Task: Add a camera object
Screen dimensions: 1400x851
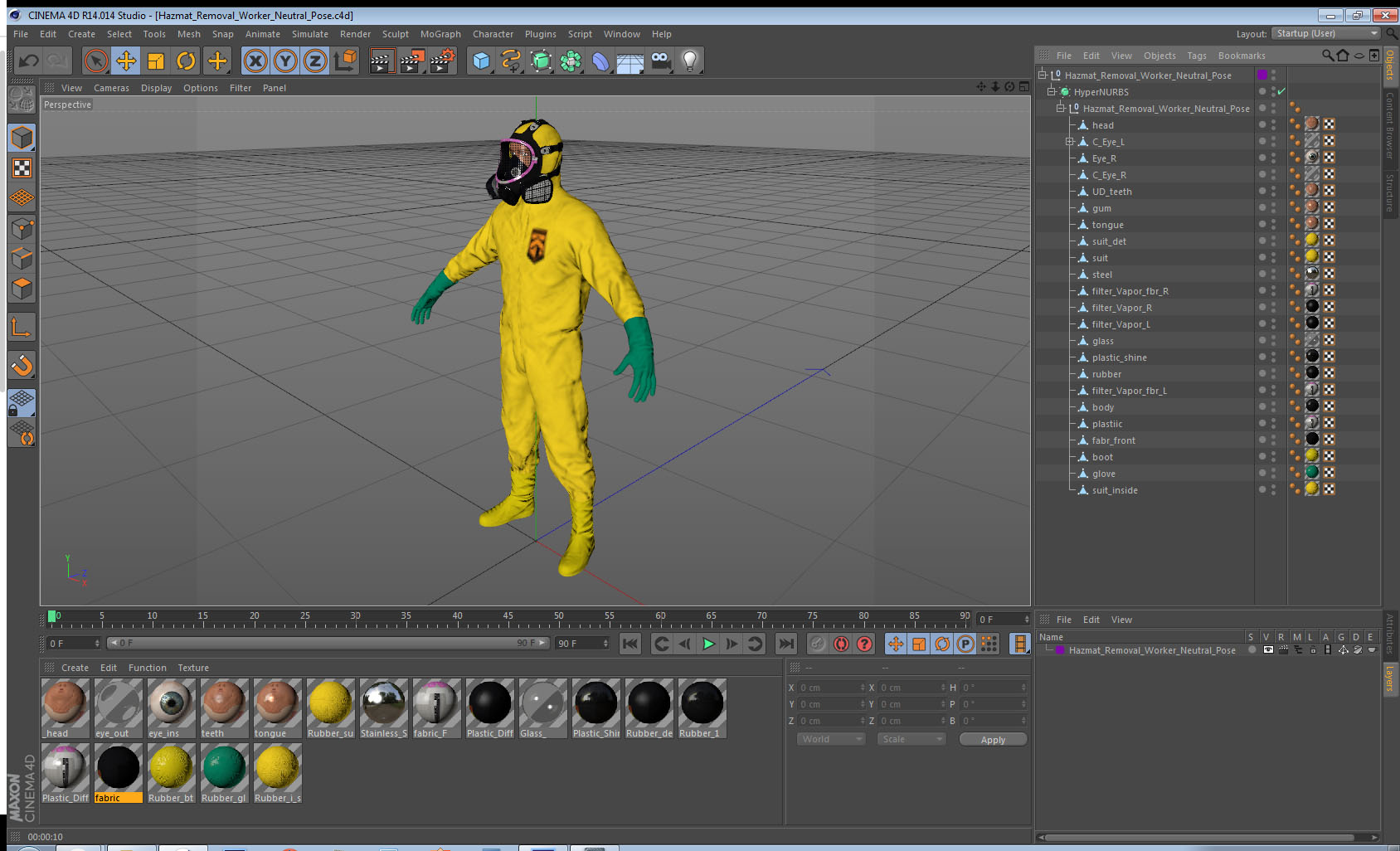Action: click(660, 61)
